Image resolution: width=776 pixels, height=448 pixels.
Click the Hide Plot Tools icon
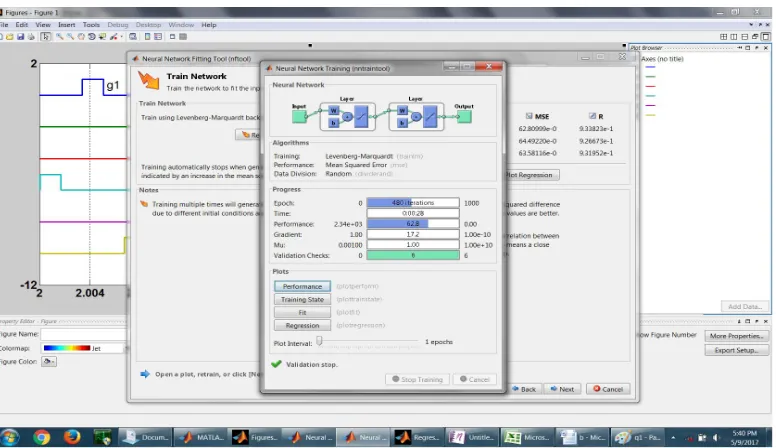click(172, 37)
